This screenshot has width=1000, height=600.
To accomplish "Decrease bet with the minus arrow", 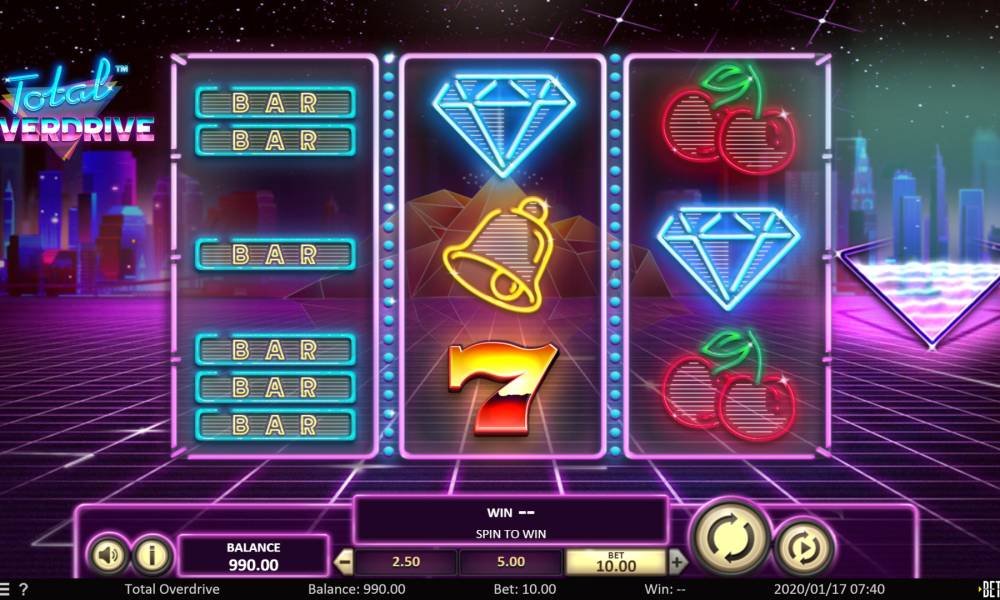I will [344, 562].
